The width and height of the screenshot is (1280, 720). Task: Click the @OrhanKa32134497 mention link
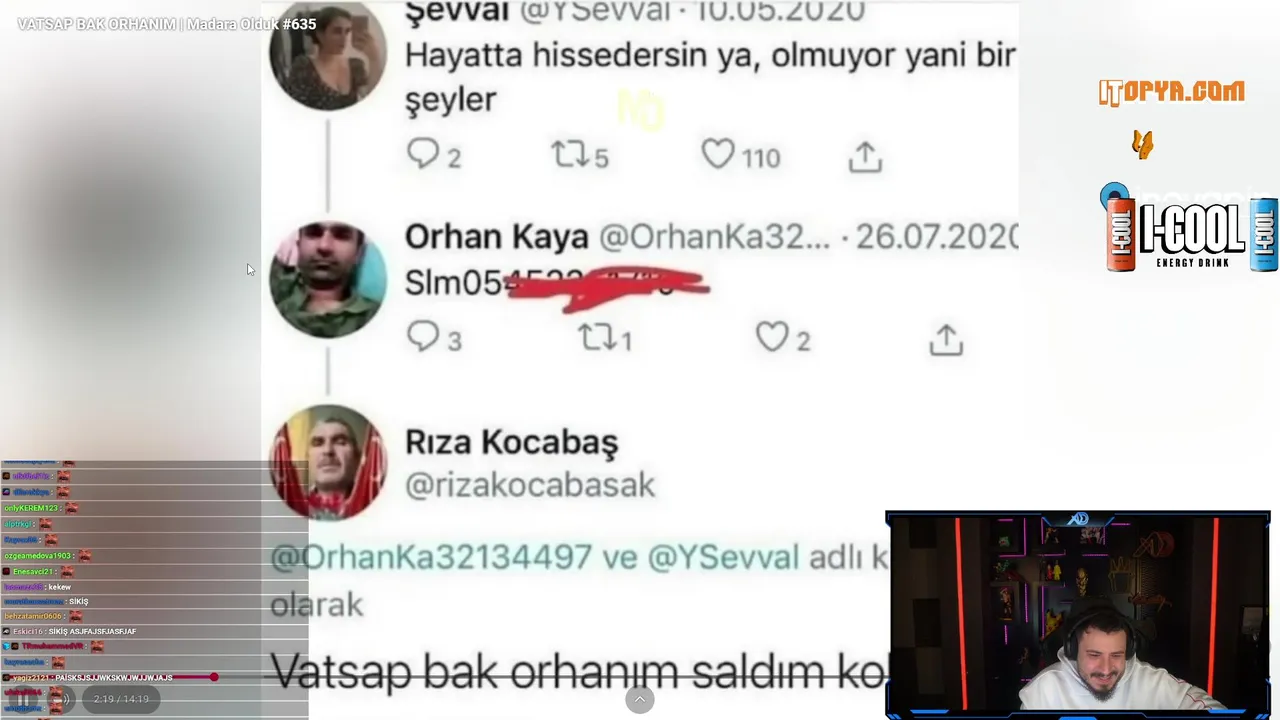coord(431,557)
